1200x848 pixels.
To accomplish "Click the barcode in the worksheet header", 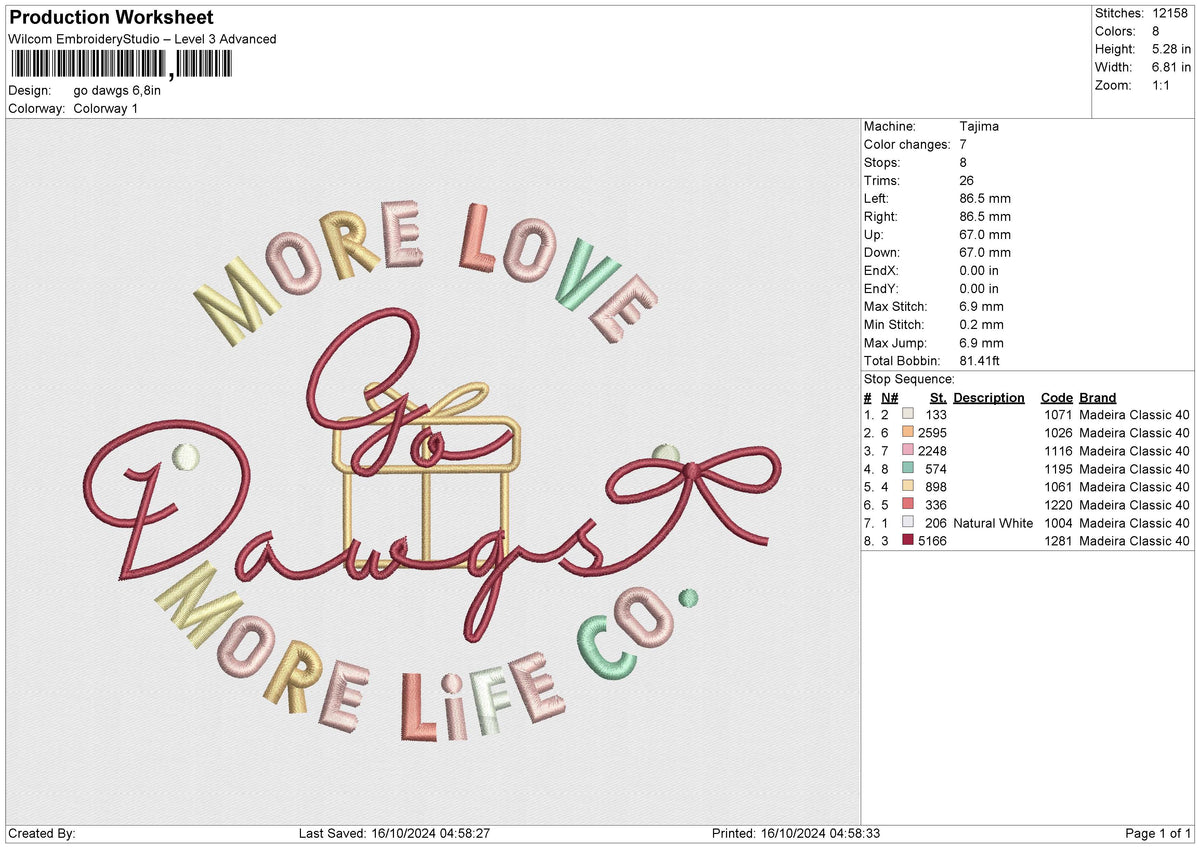I will click(x=121, y=64).
